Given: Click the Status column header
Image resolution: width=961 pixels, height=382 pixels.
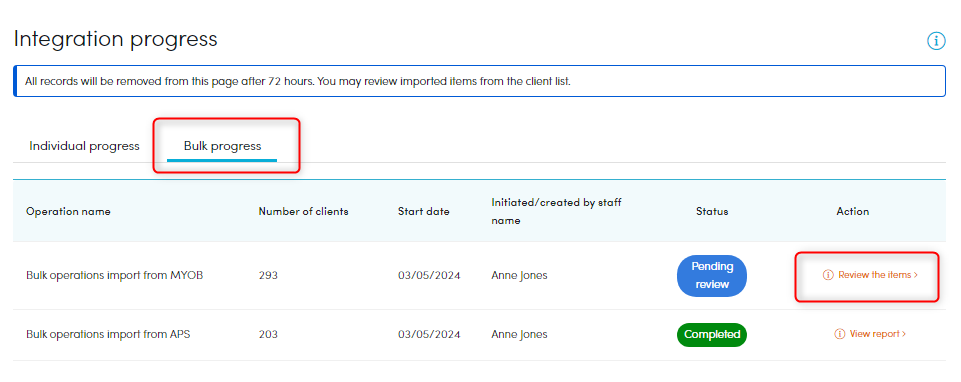Looking at the screenshot, I should pos(712,211).
